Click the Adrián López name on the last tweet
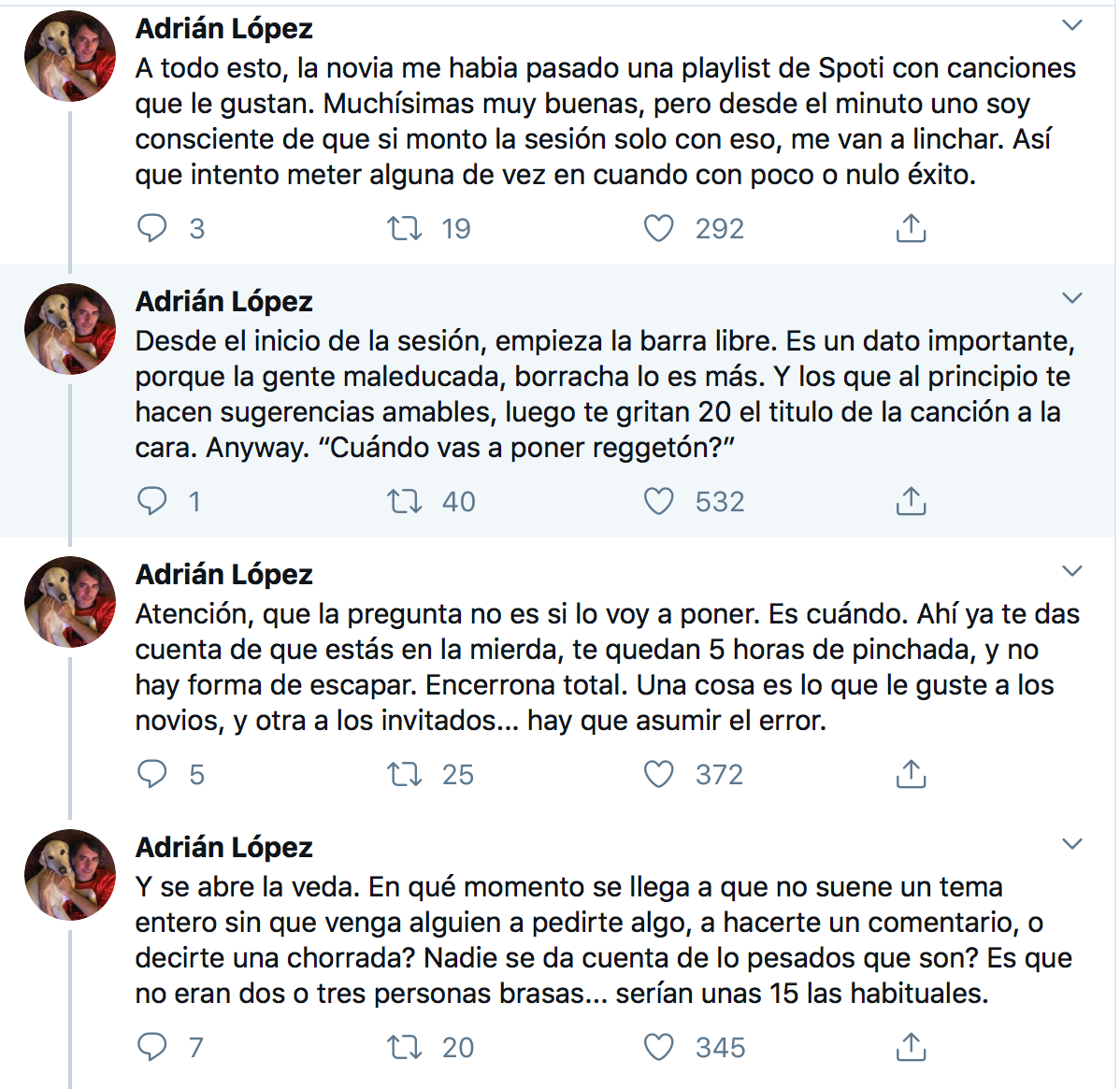 click(224, 848)
